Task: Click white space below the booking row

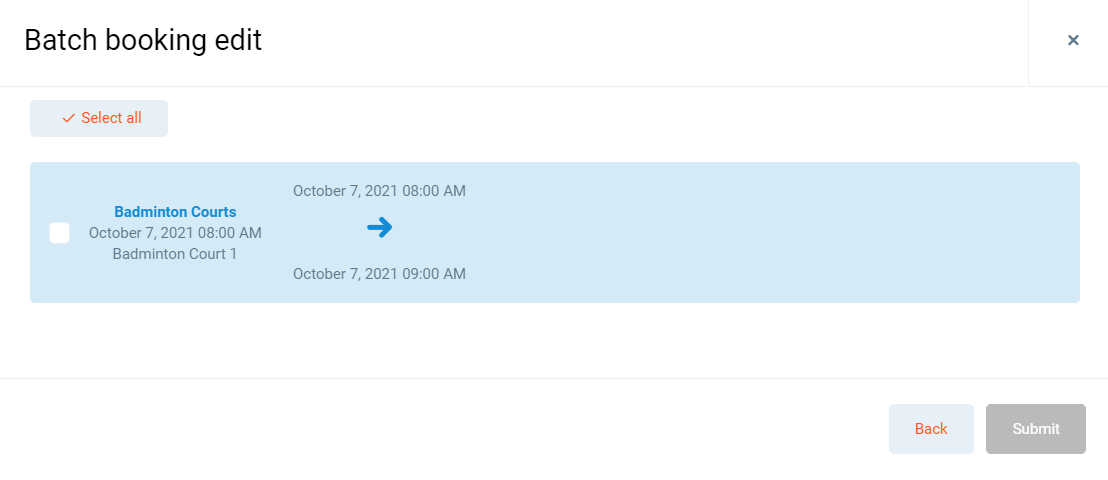Action: tap(550, 340)
